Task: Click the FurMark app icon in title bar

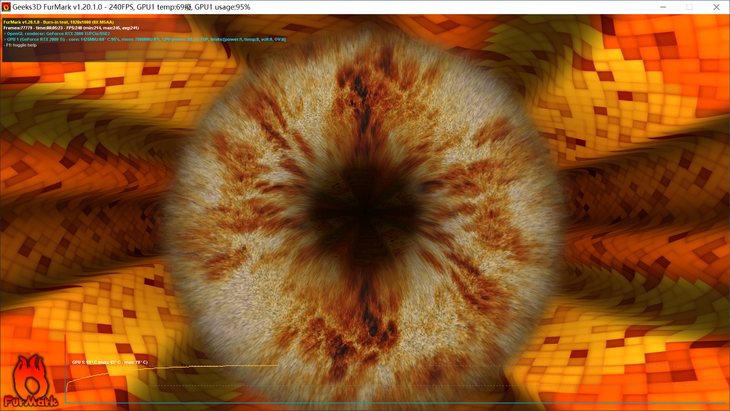Action: [x=6, y=7]
